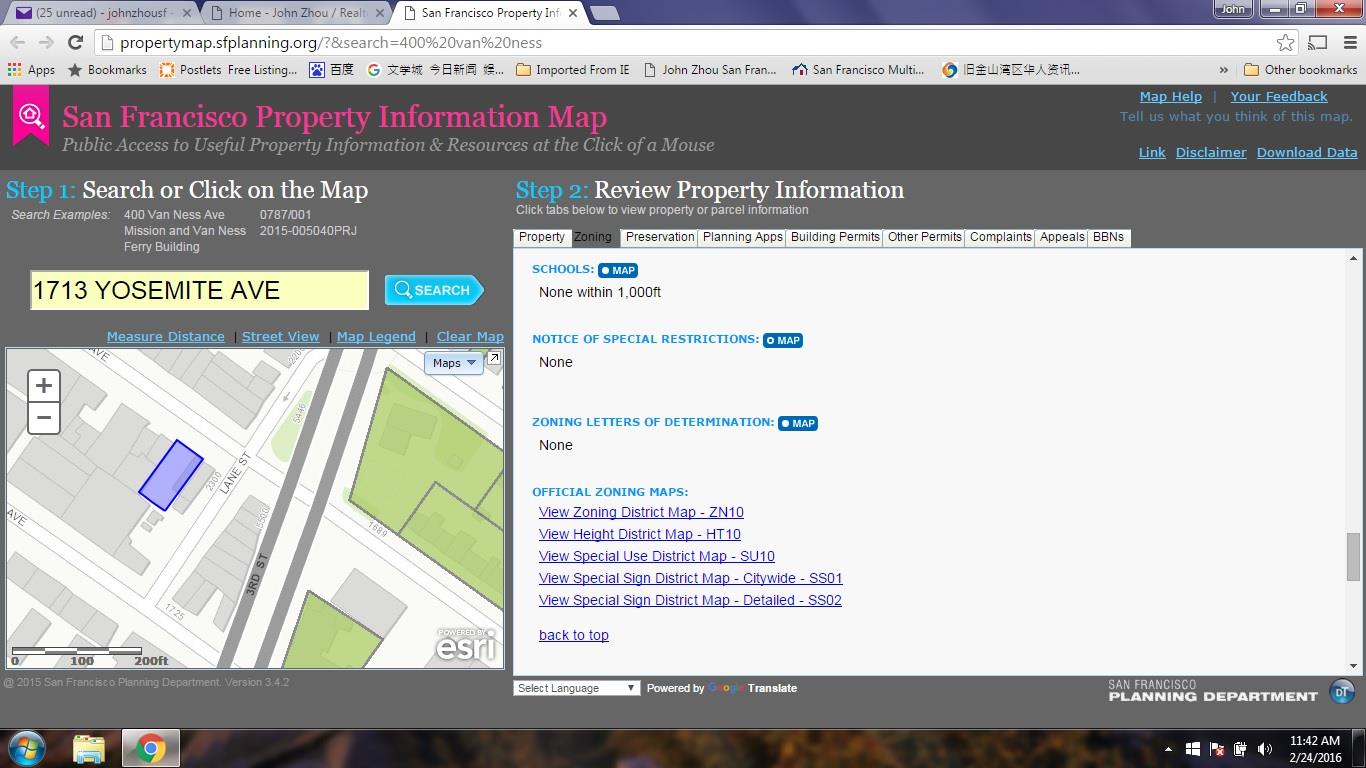Switch to the Building Permits tab
The width and height of the screenshot is (1366, 768).
coord(835,237)
